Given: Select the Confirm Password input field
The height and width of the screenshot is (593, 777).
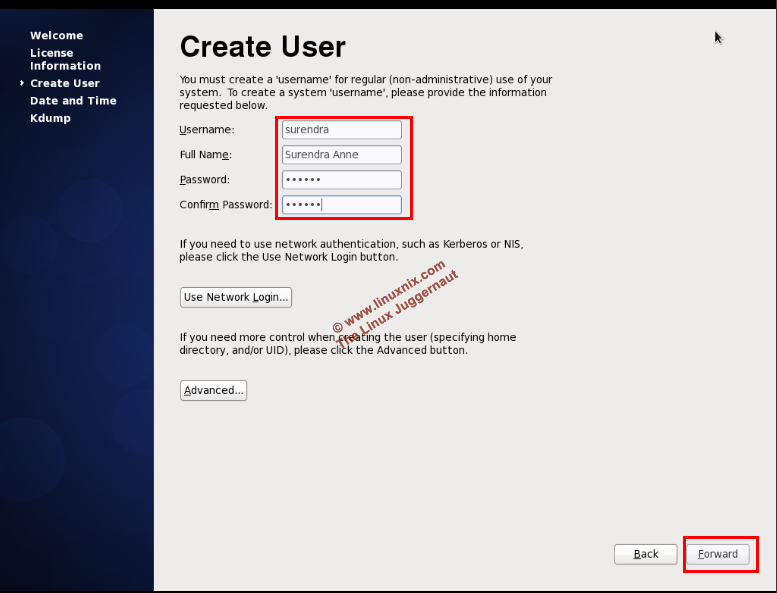Looking at the screenshot, I should point(341,205).
